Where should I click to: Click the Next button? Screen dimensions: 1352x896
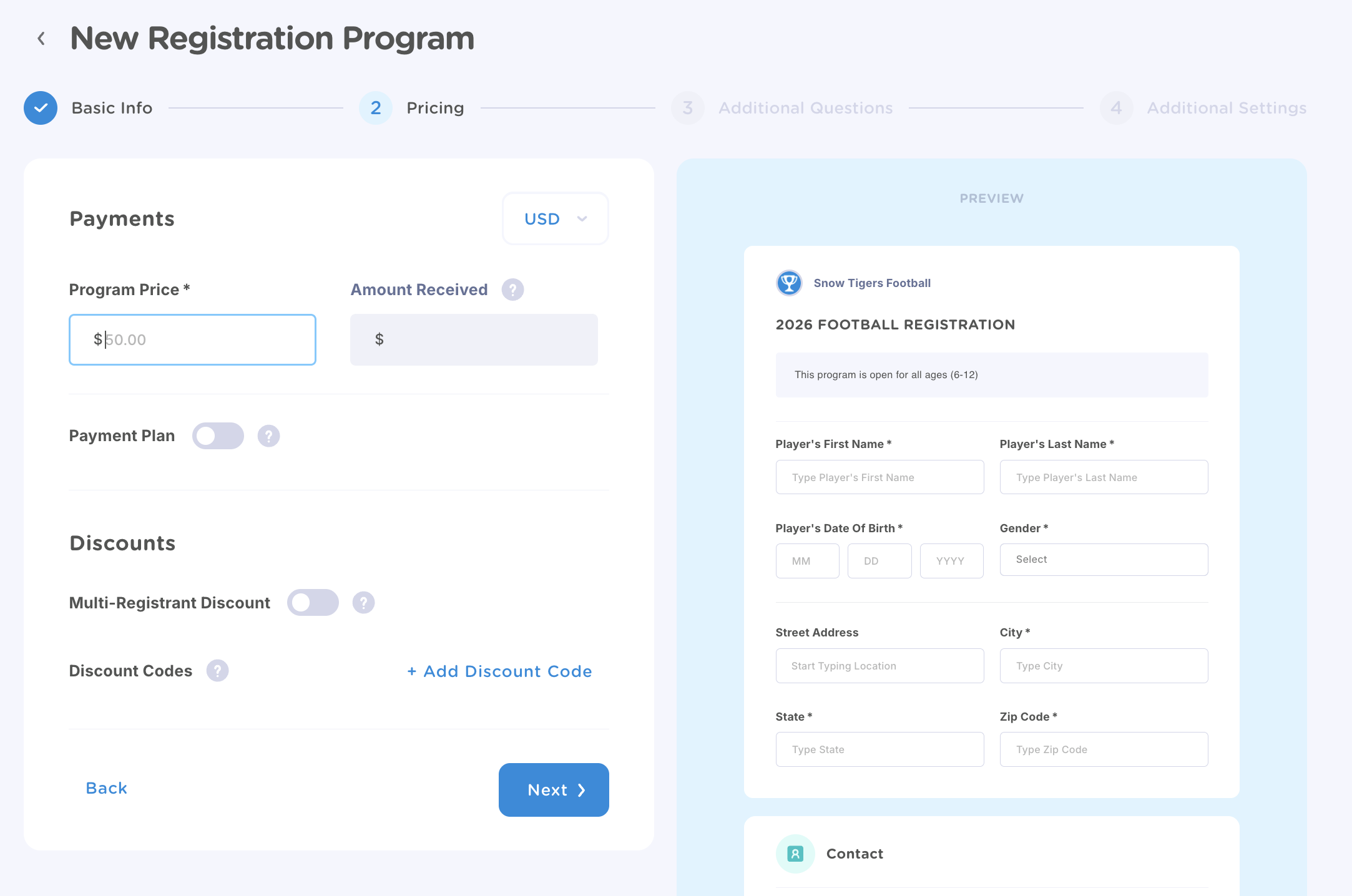point(554,790)
